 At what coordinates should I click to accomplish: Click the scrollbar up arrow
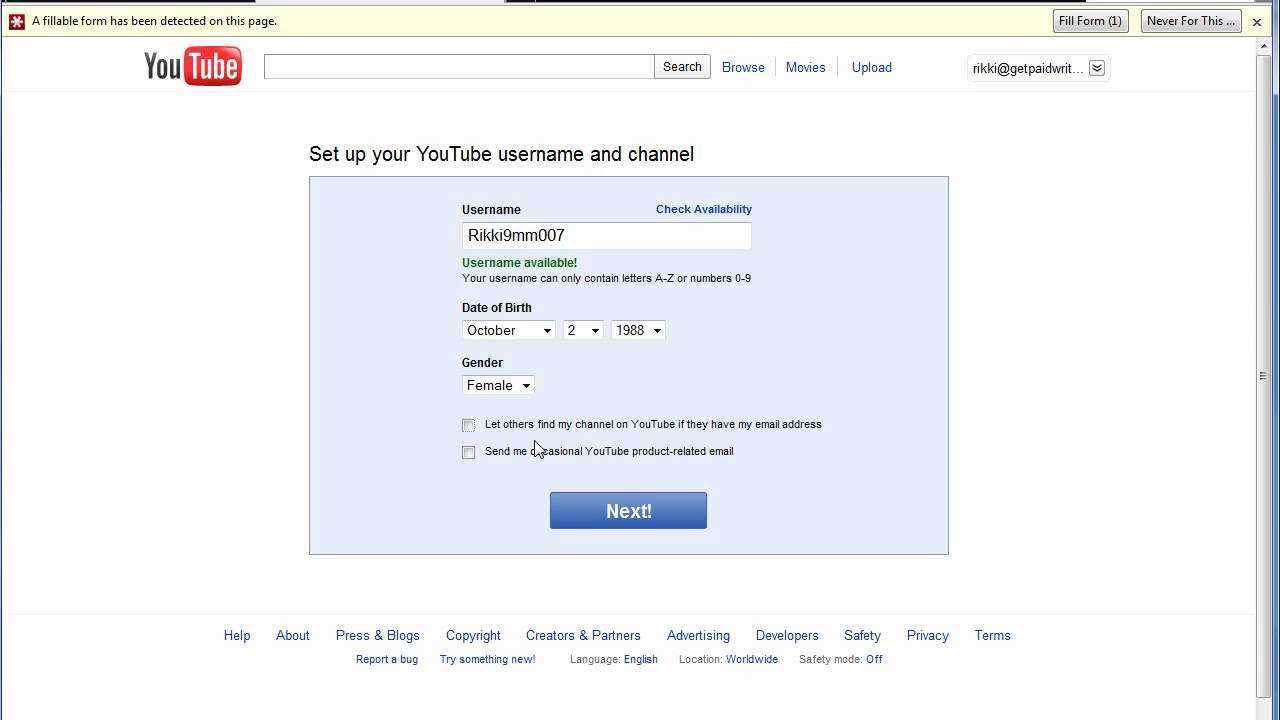1263,47
